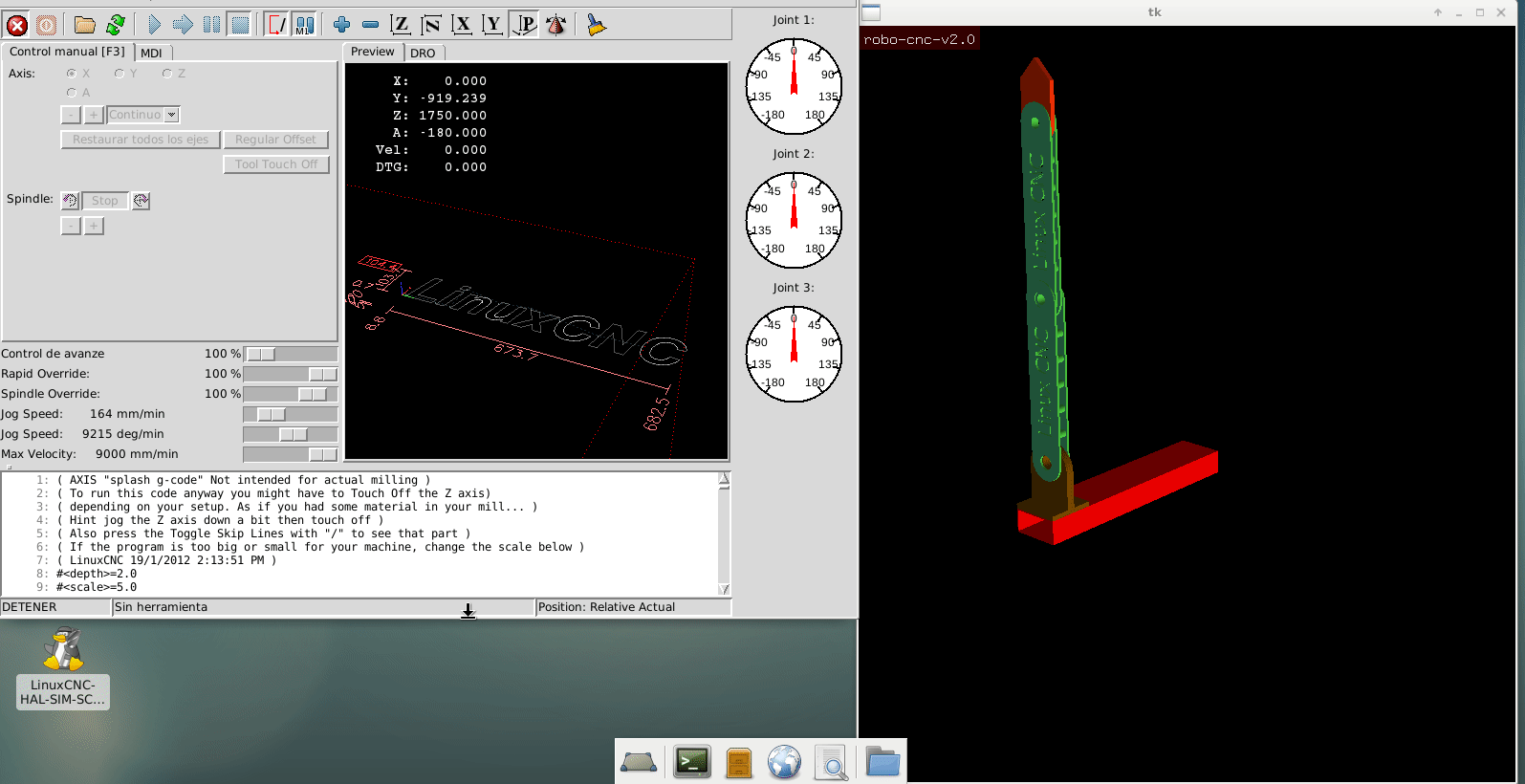Image resolution: width=1525 pixels, height=784 pixels.
Task: Execute the next line step
Action: click(183, 25)
